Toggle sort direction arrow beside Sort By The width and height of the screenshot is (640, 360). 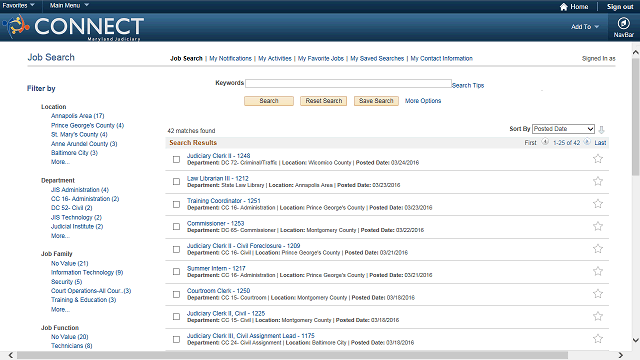[x=601, y=130]
